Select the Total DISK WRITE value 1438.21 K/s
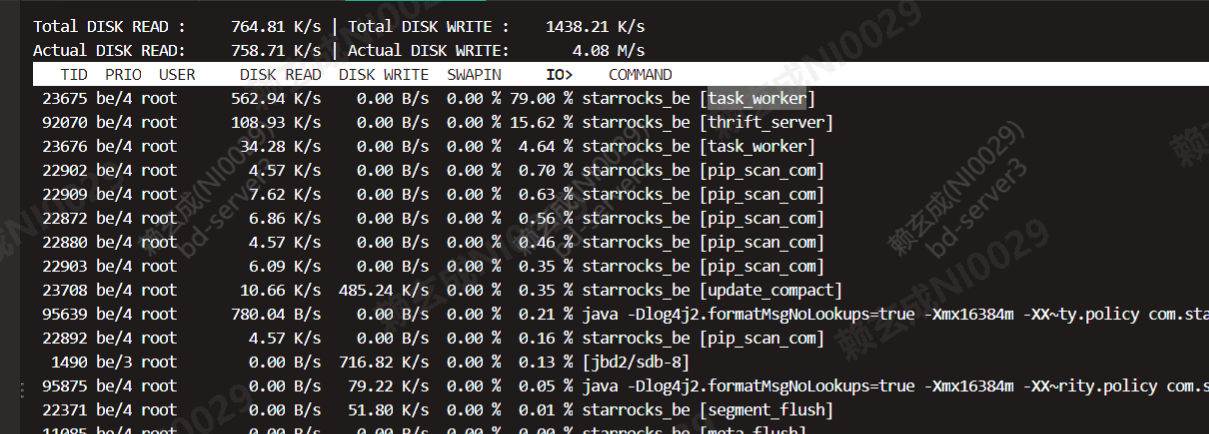Viewport: 1209px width, 434px height. click(x=595, y=27)
